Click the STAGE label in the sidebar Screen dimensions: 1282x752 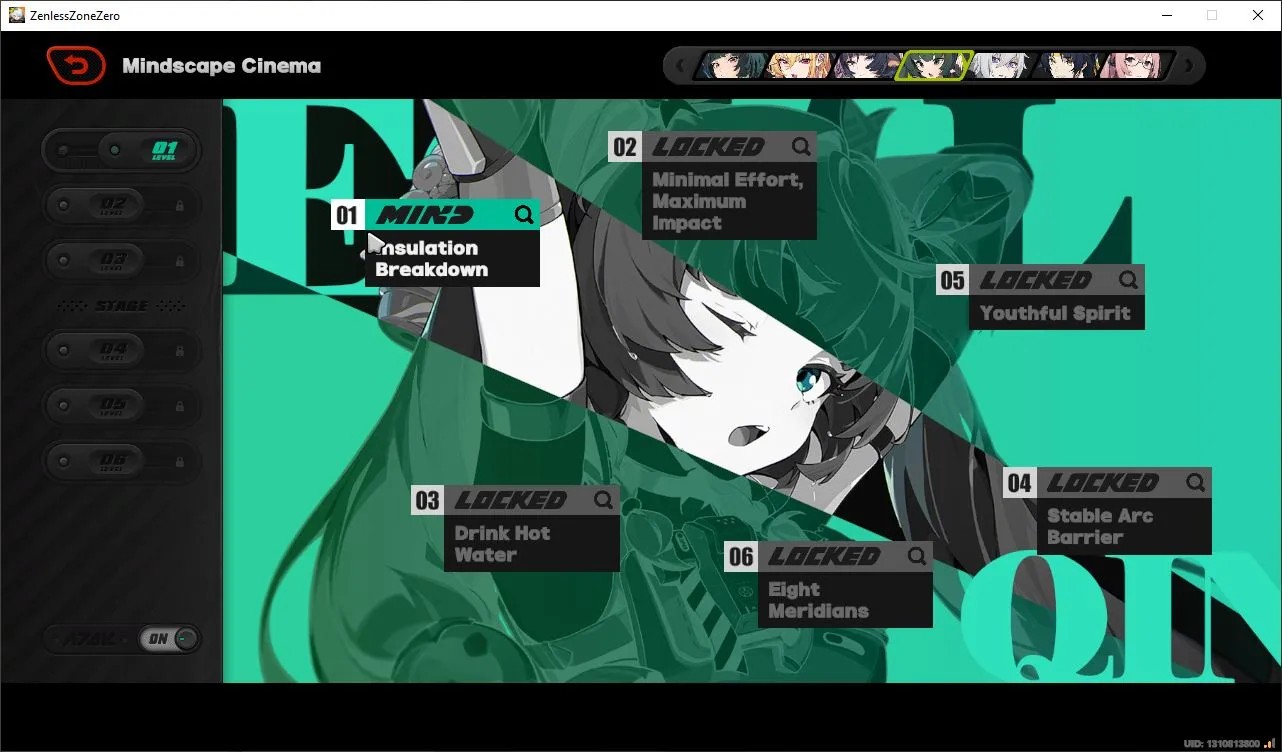click(121, 306)
